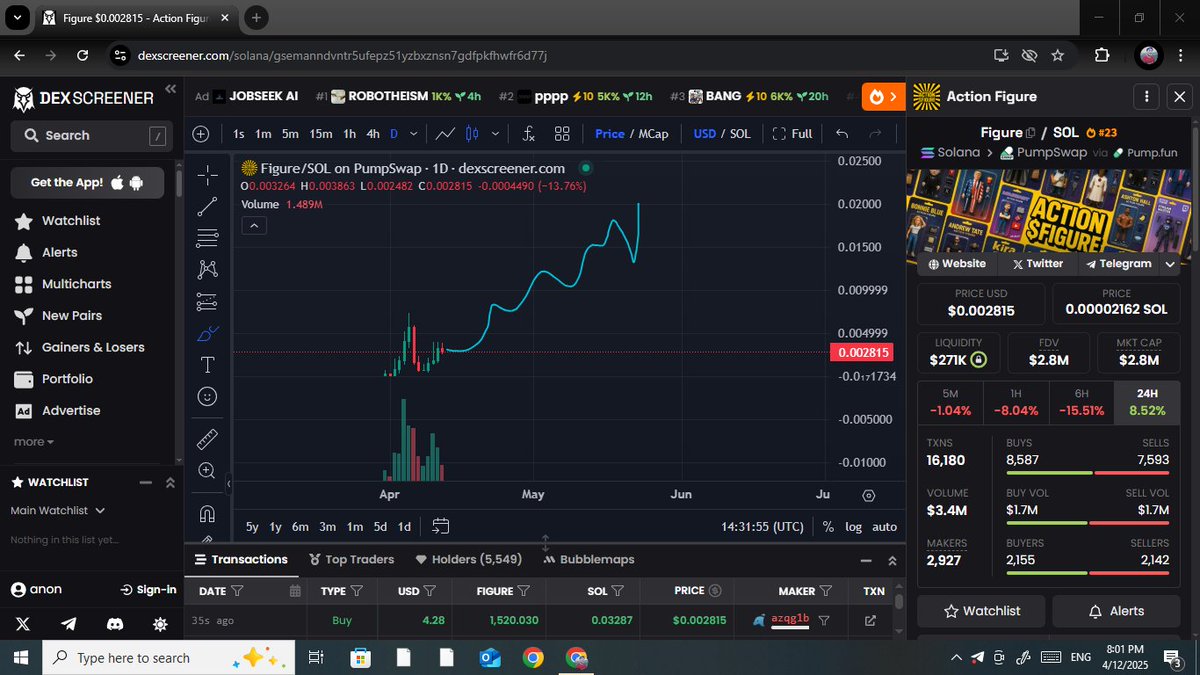Open Google Chrome from Windows taskbar
Image resolution: width=1200 pixels, height=675 pixels.
tap(532, 657)
